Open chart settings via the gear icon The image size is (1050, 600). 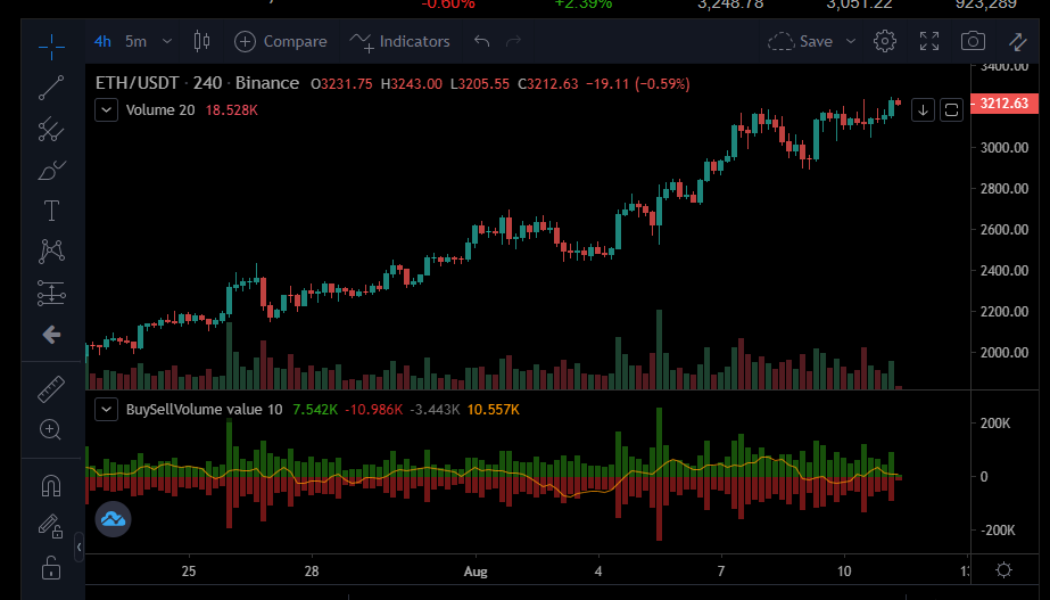coord(884,41)
